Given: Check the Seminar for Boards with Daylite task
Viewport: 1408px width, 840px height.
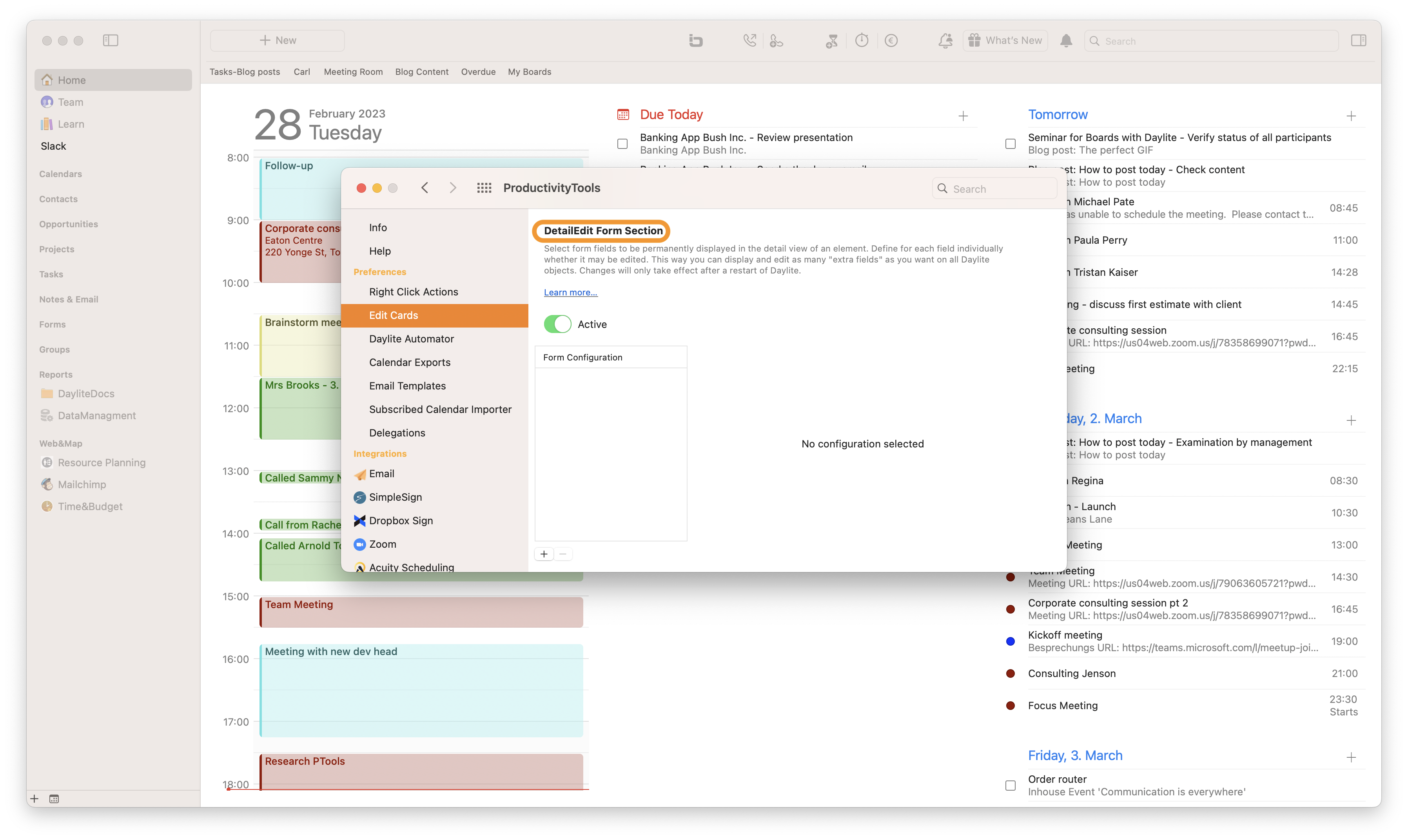Looking at the screenshot, I should pos(1011,144).
